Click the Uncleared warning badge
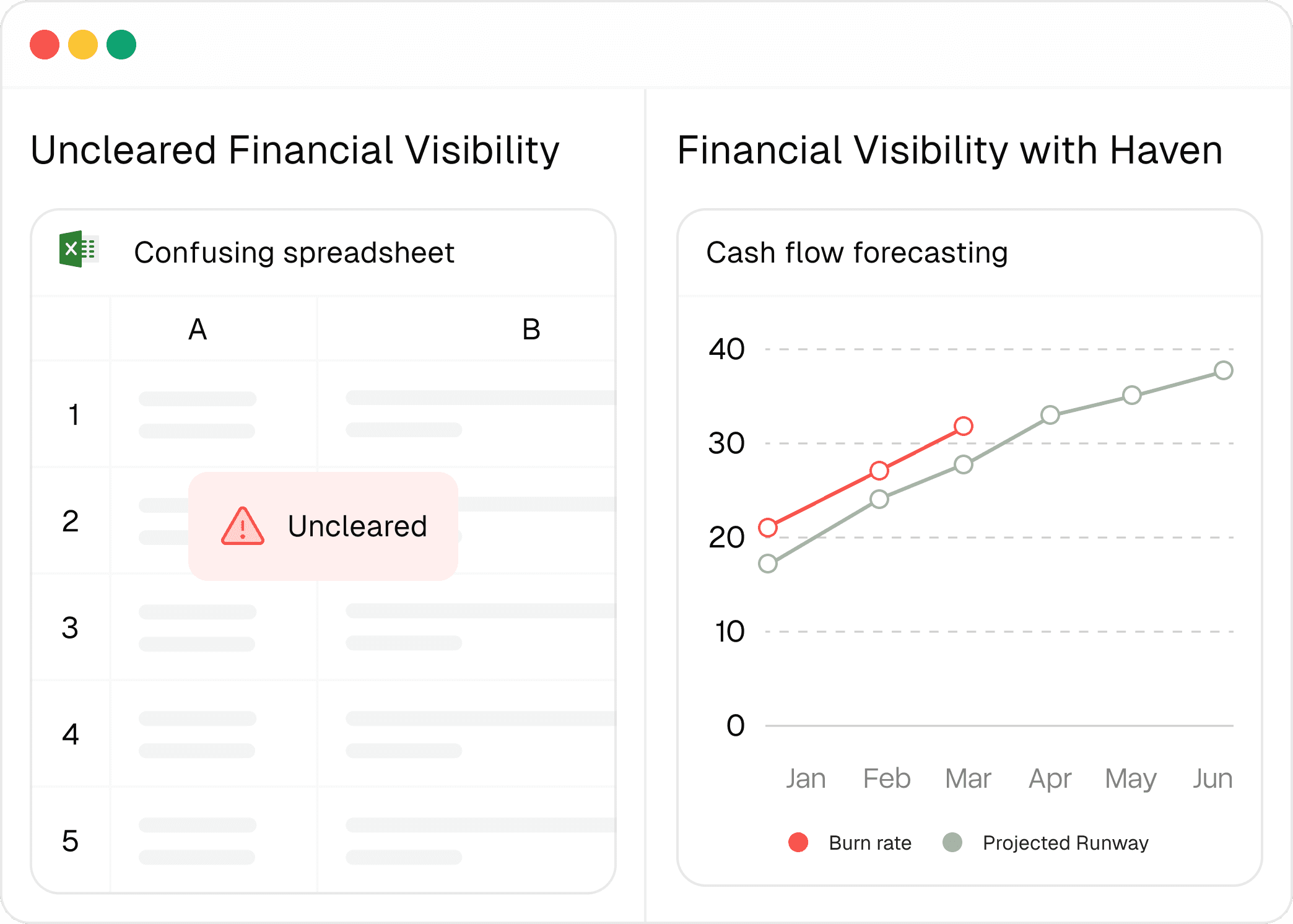 click(x=323, y=526)
